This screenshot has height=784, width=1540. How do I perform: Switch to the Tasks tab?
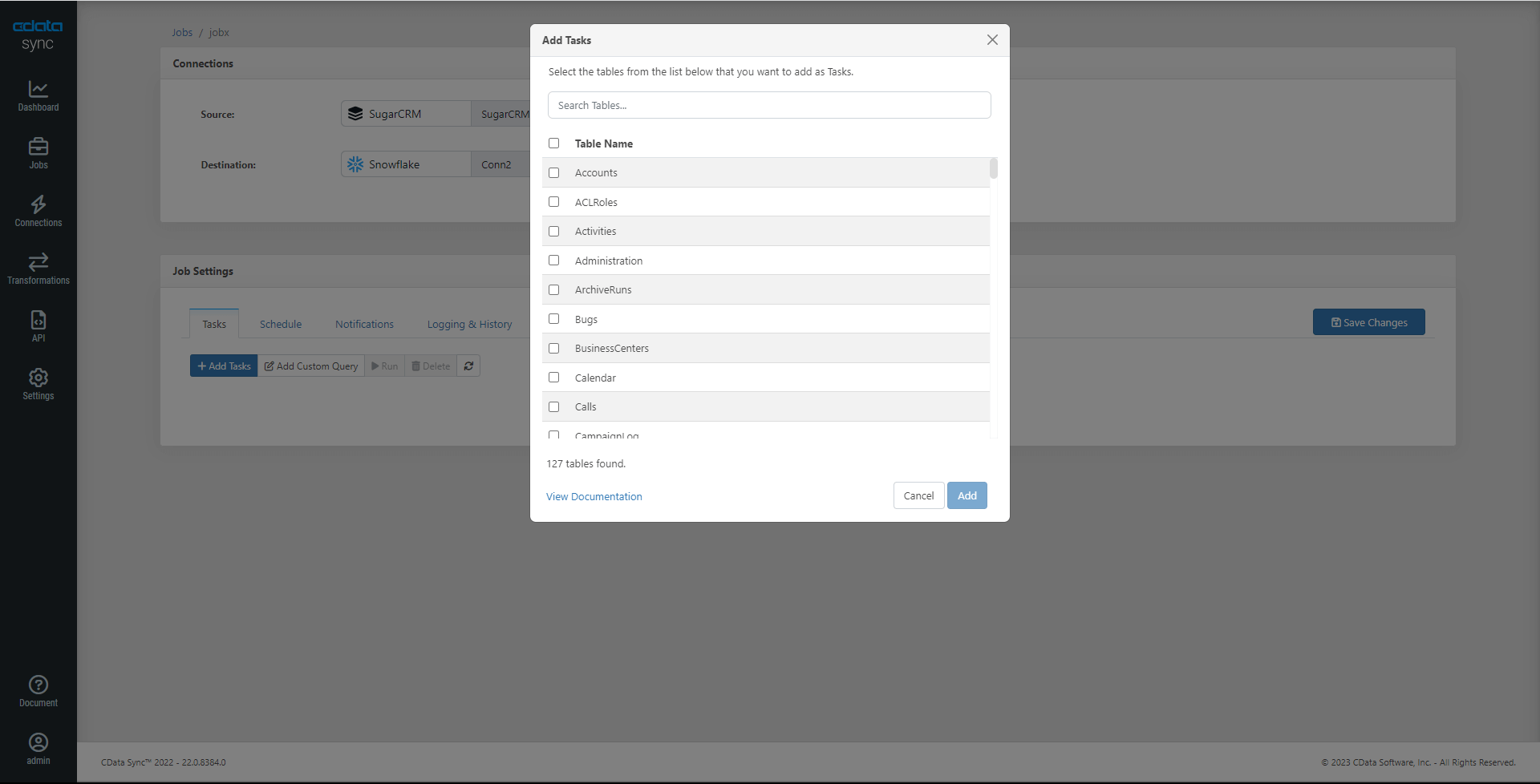[214, 324]
